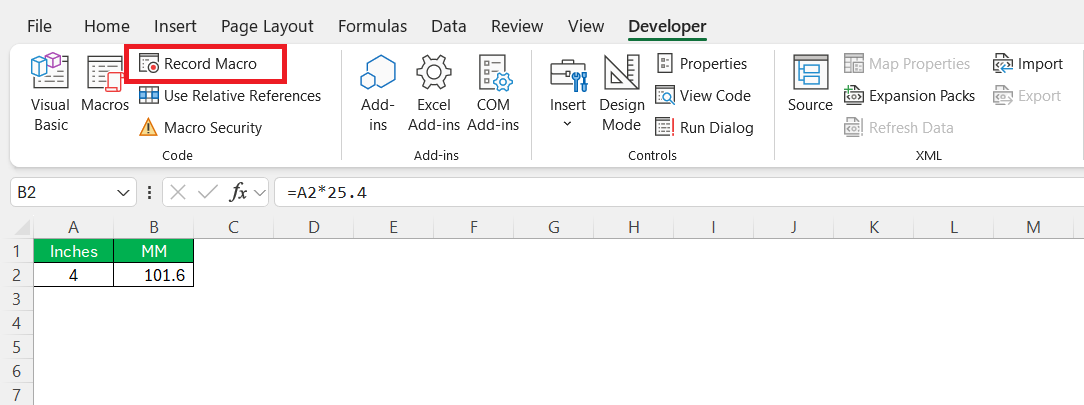Click into the Name Box showing B2

[62, 192]
